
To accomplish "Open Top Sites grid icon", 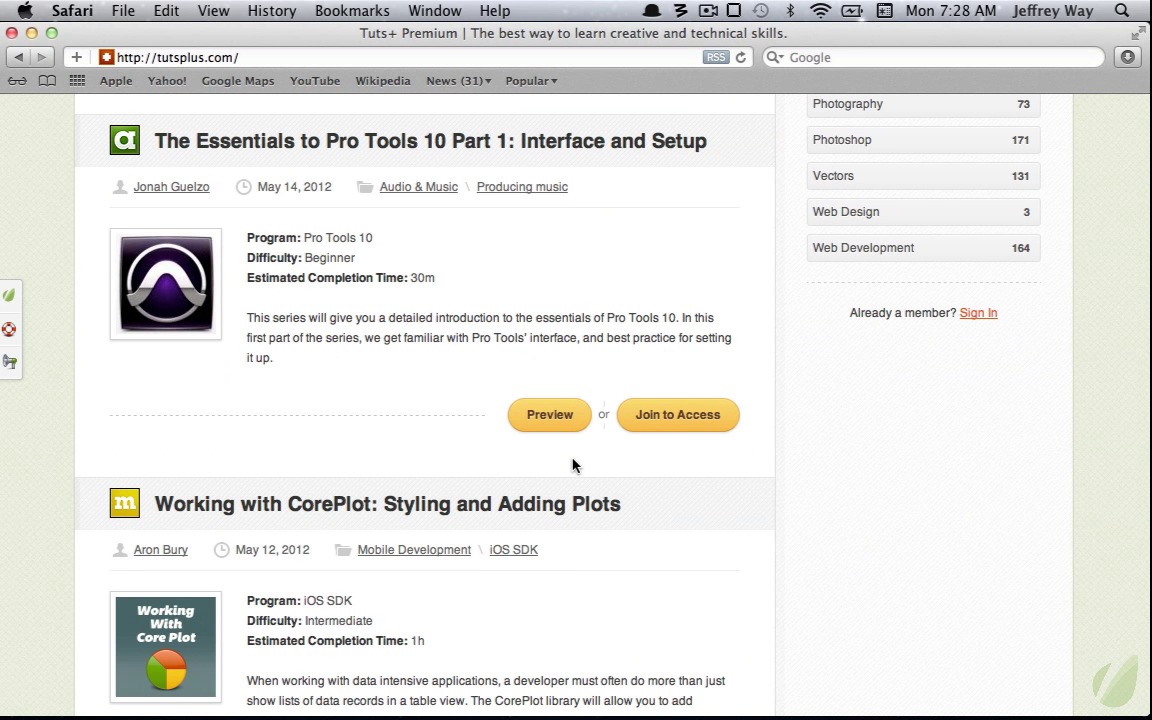I will [77, 81].
